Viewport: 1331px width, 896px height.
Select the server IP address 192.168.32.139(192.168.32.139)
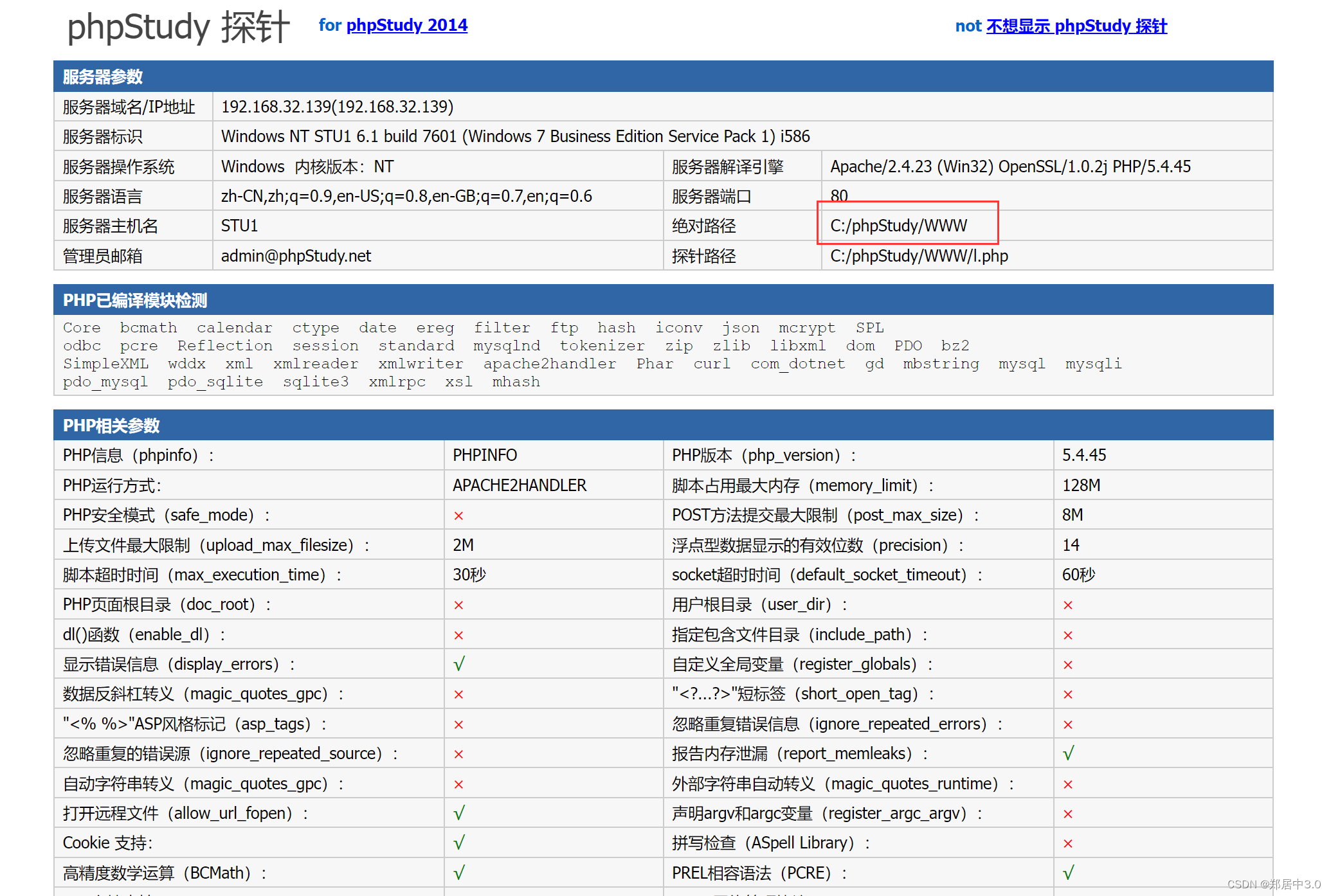click(x=337, y=107)
